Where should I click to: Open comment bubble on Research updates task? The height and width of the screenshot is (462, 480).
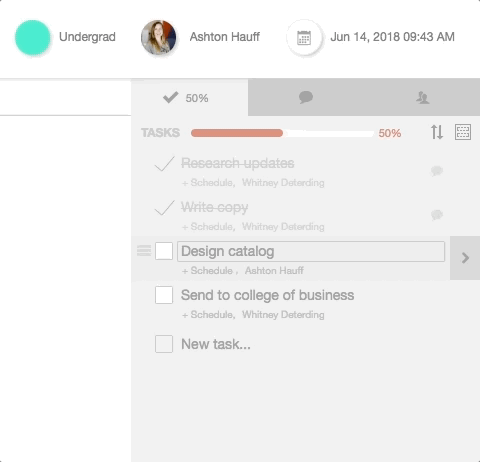point(437,171)
